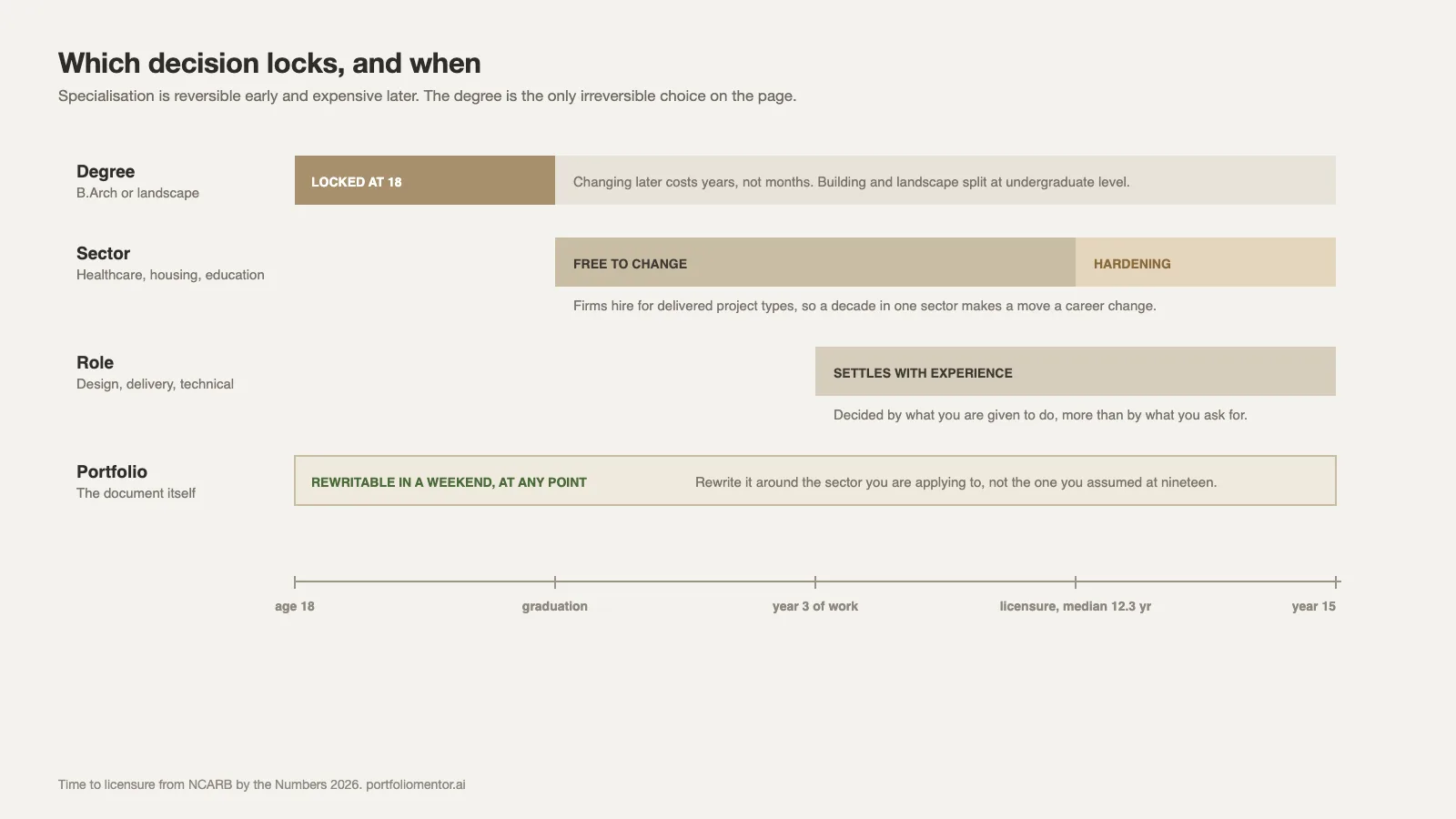Click 'licensure, median 12.3 yr' timeline label
The image size is (1456, 819).
coord(1076,606)
